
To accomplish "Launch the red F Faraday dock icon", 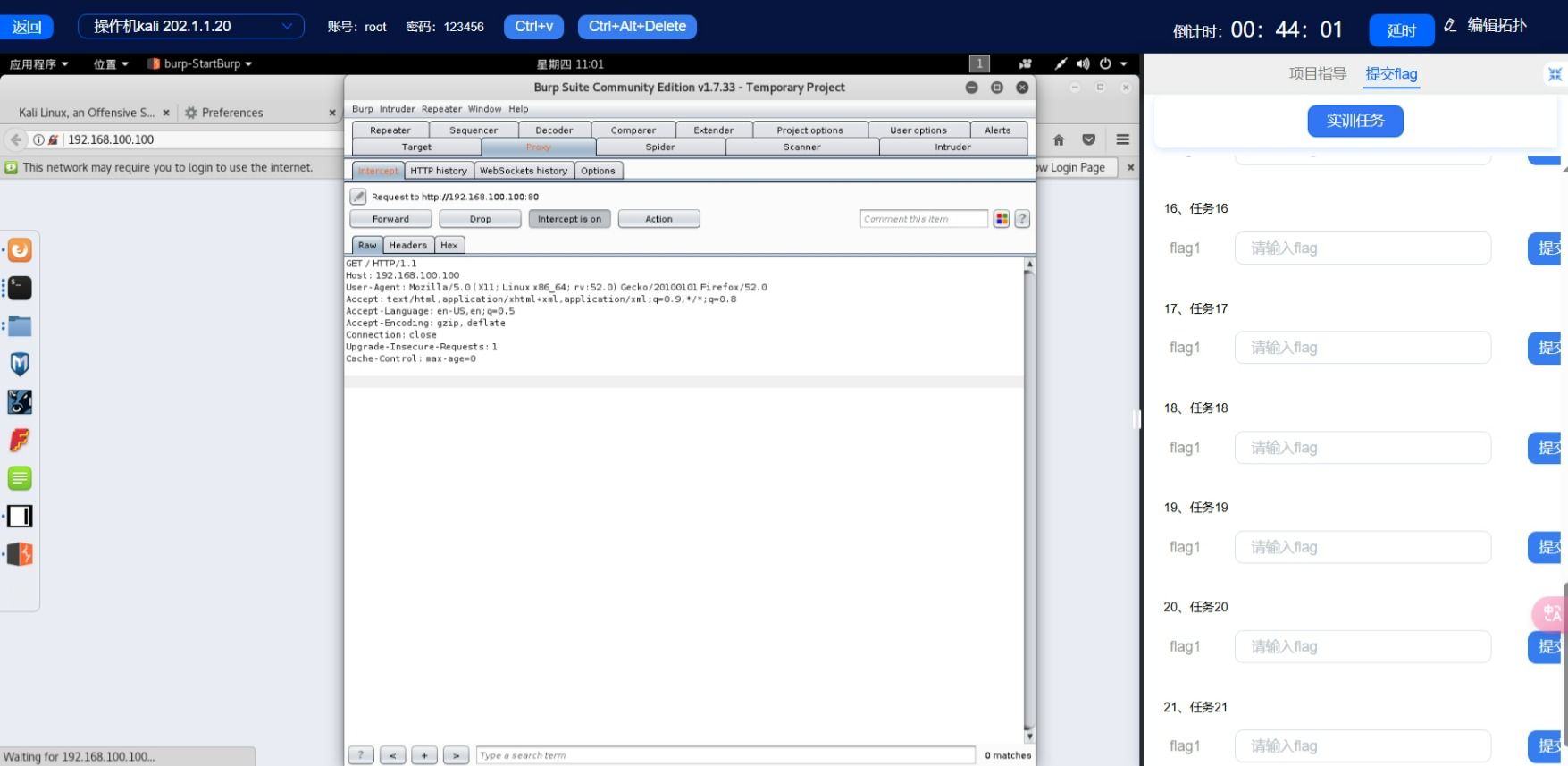I will pyautogui.click(x=20, y=440).
